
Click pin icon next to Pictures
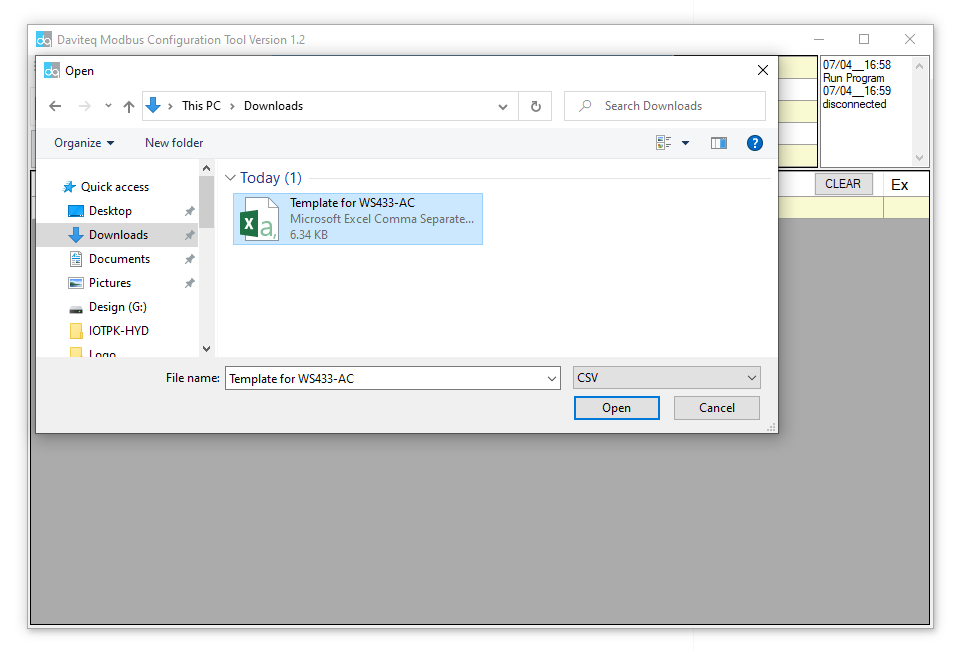190,283
